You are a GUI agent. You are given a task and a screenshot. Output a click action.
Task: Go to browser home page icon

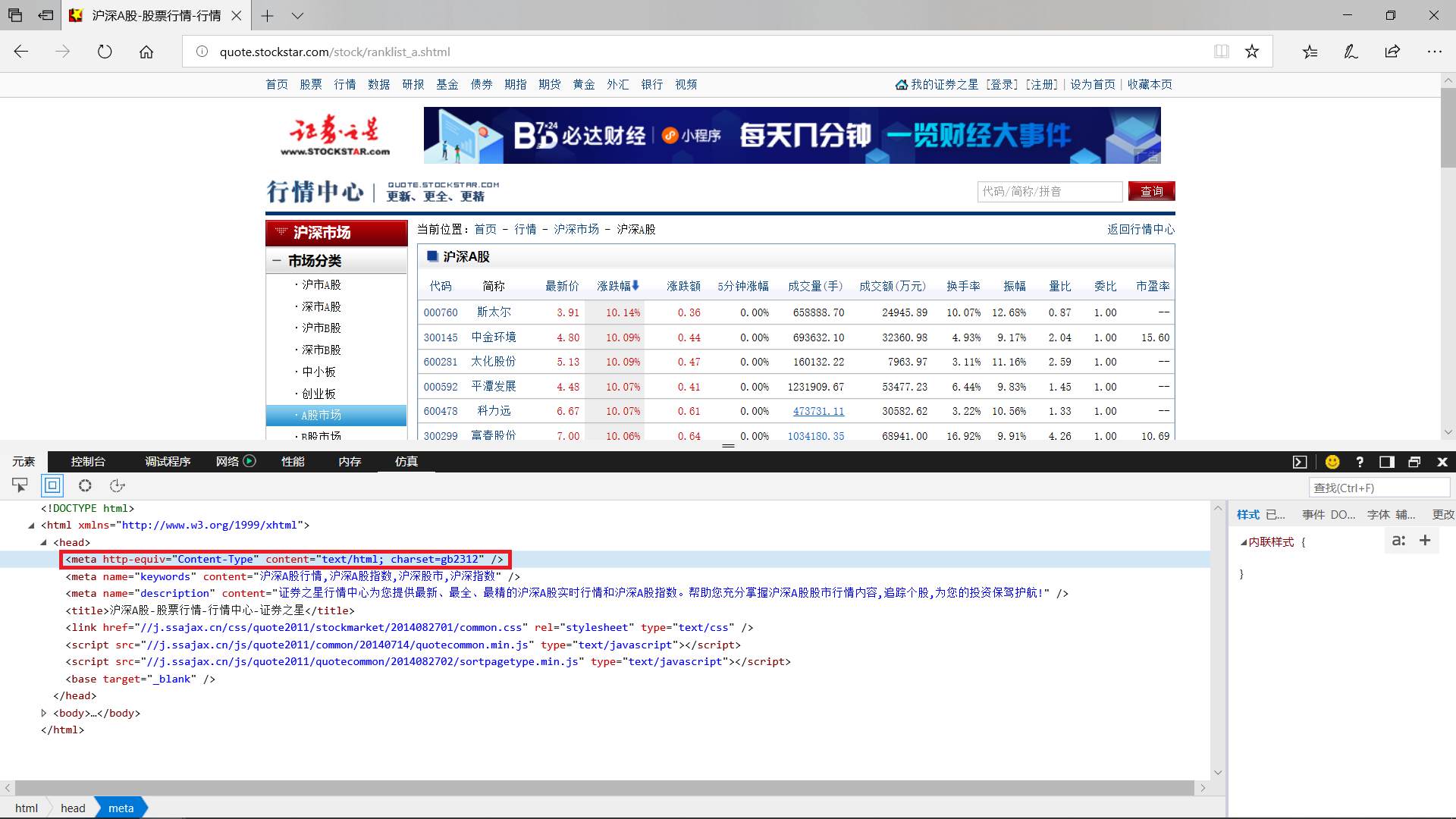pos(146,52)
